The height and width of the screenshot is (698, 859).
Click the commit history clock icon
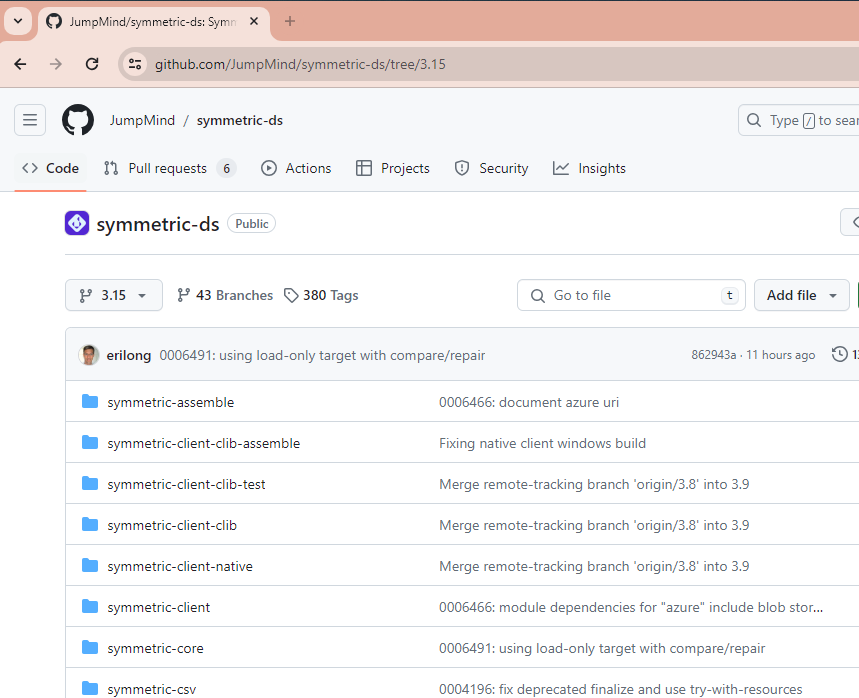pyautogui.click(x=839, y=354)
